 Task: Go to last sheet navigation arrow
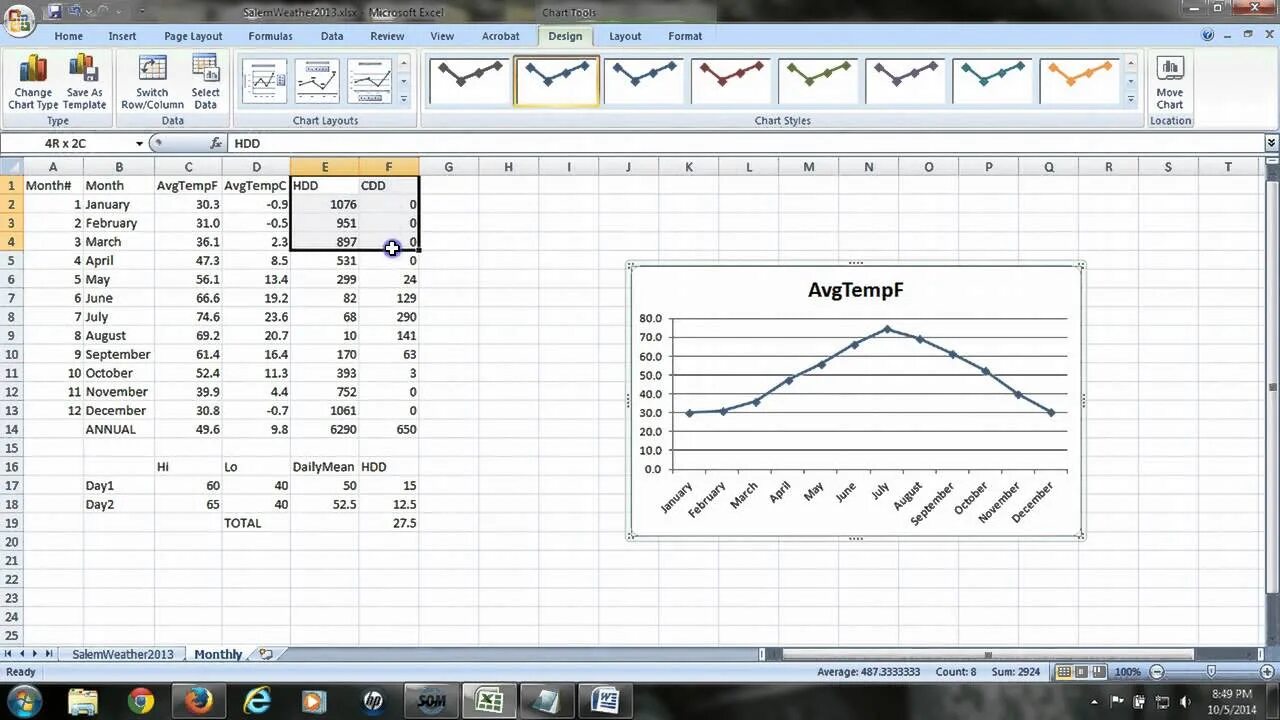(50, 654)
